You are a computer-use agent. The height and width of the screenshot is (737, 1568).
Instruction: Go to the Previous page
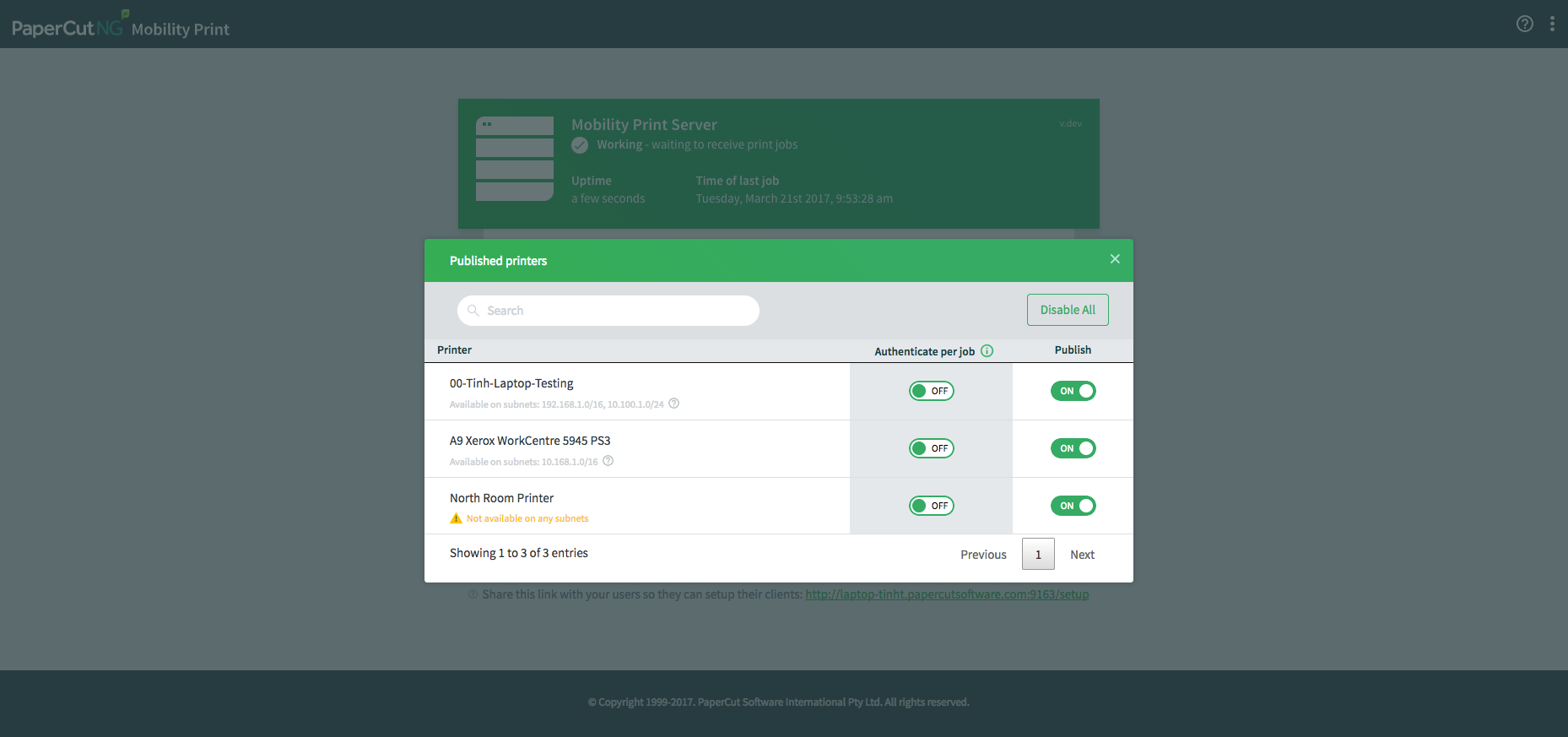(x=983, y=555)
